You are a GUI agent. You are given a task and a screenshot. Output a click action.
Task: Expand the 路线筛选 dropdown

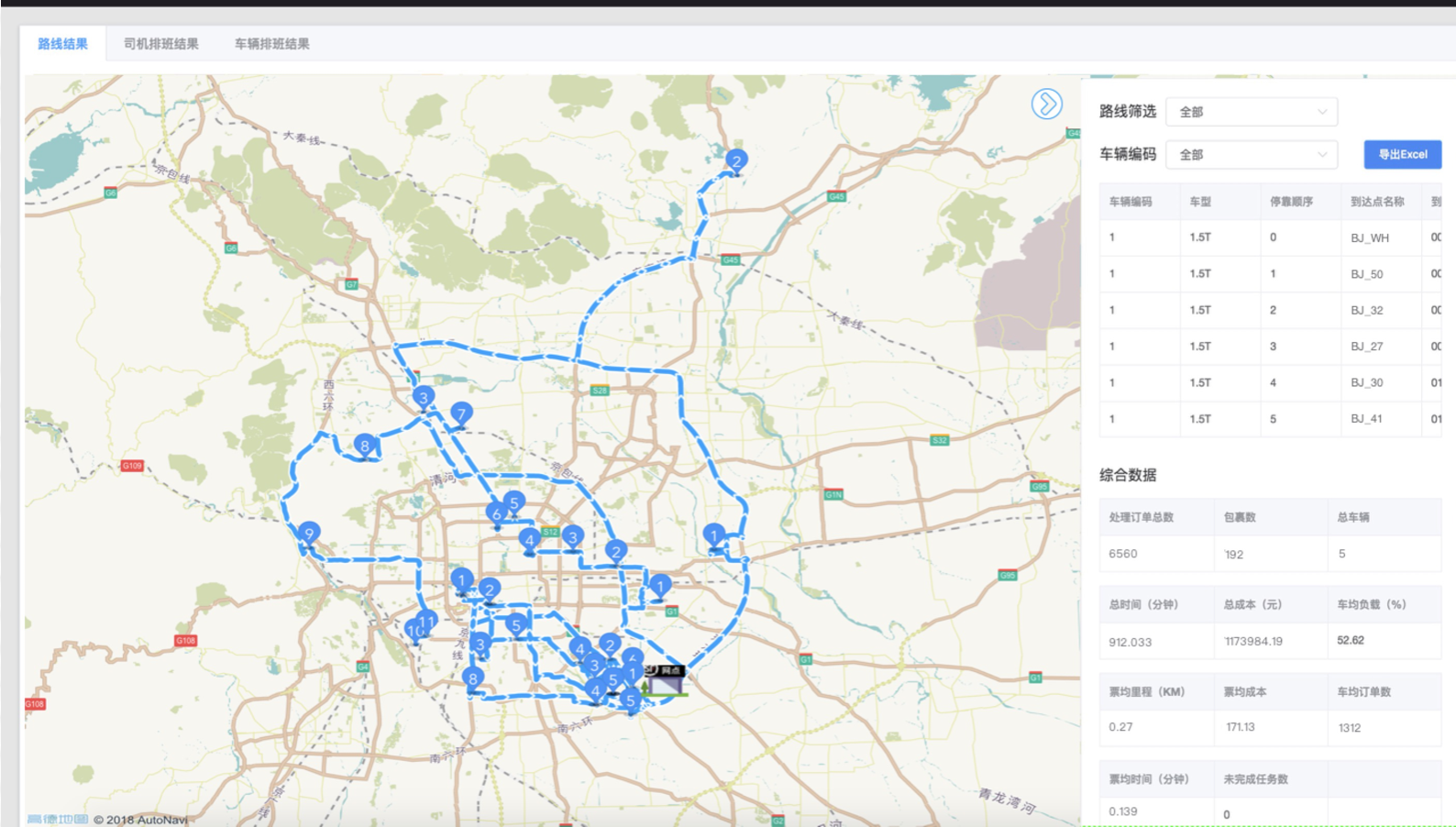coord(1252,112)
